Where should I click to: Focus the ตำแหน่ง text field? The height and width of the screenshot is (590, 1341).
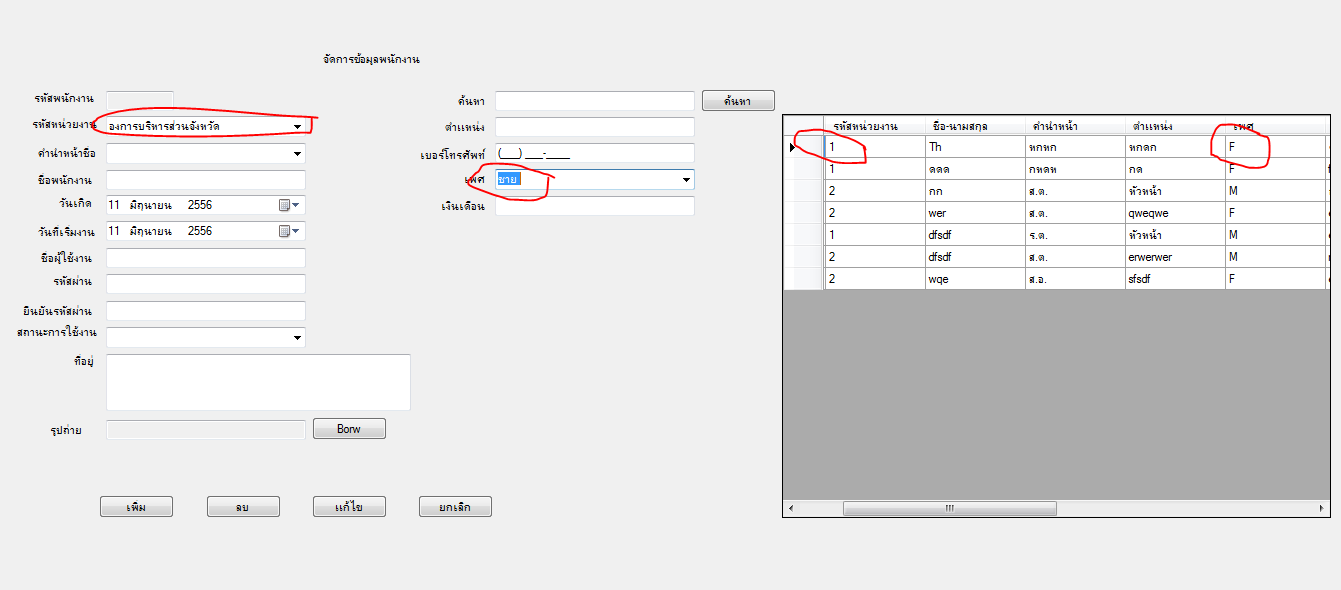595,127
